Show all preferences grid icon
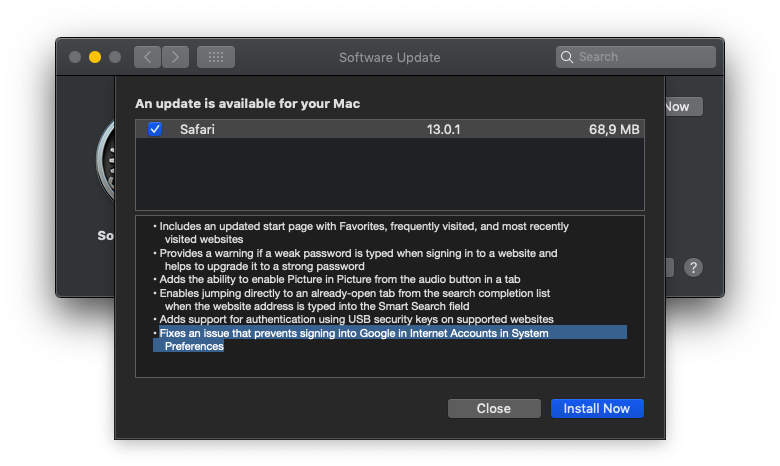 tap(216, 57)
